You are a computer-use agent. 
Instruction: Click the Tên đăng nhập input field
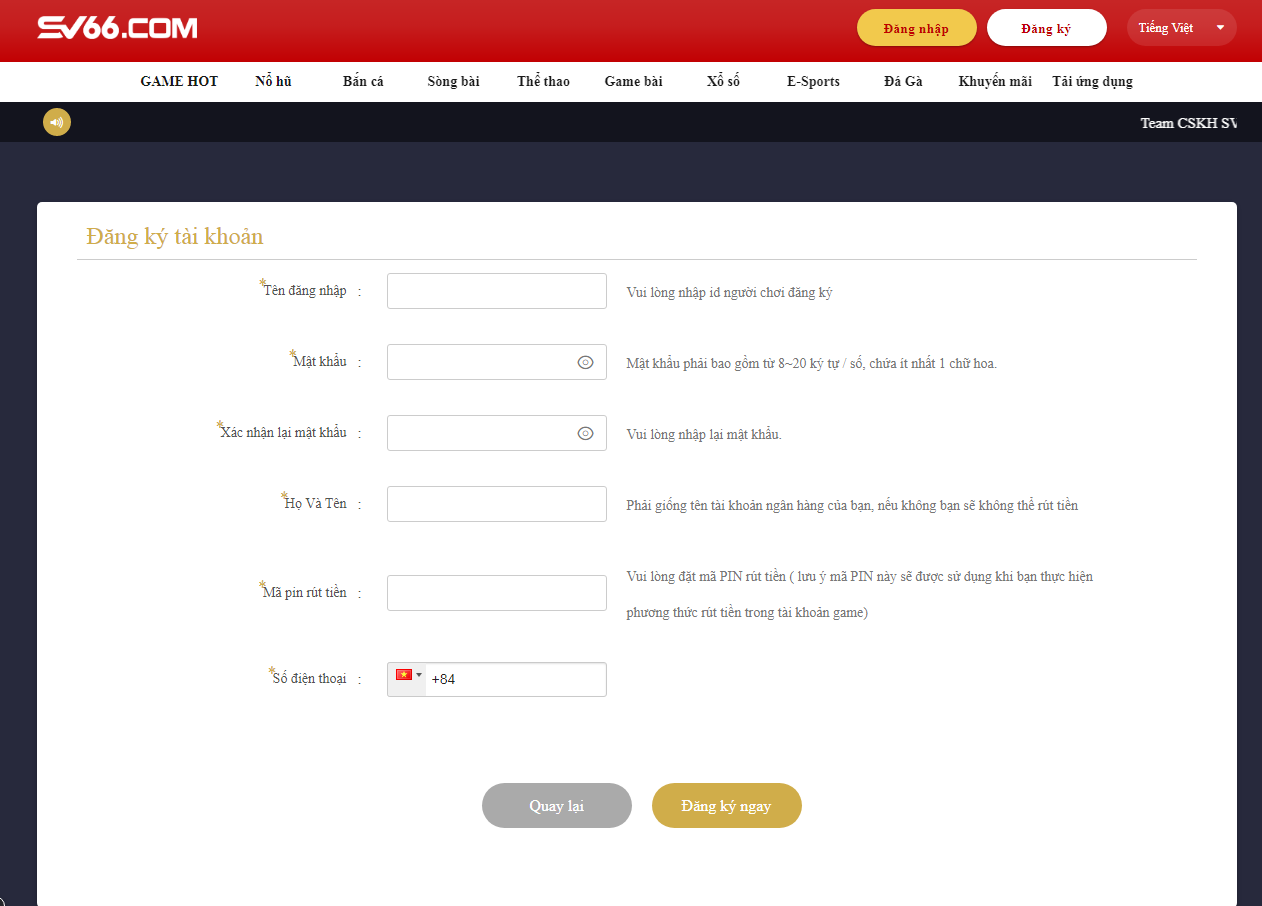[496, 290]
